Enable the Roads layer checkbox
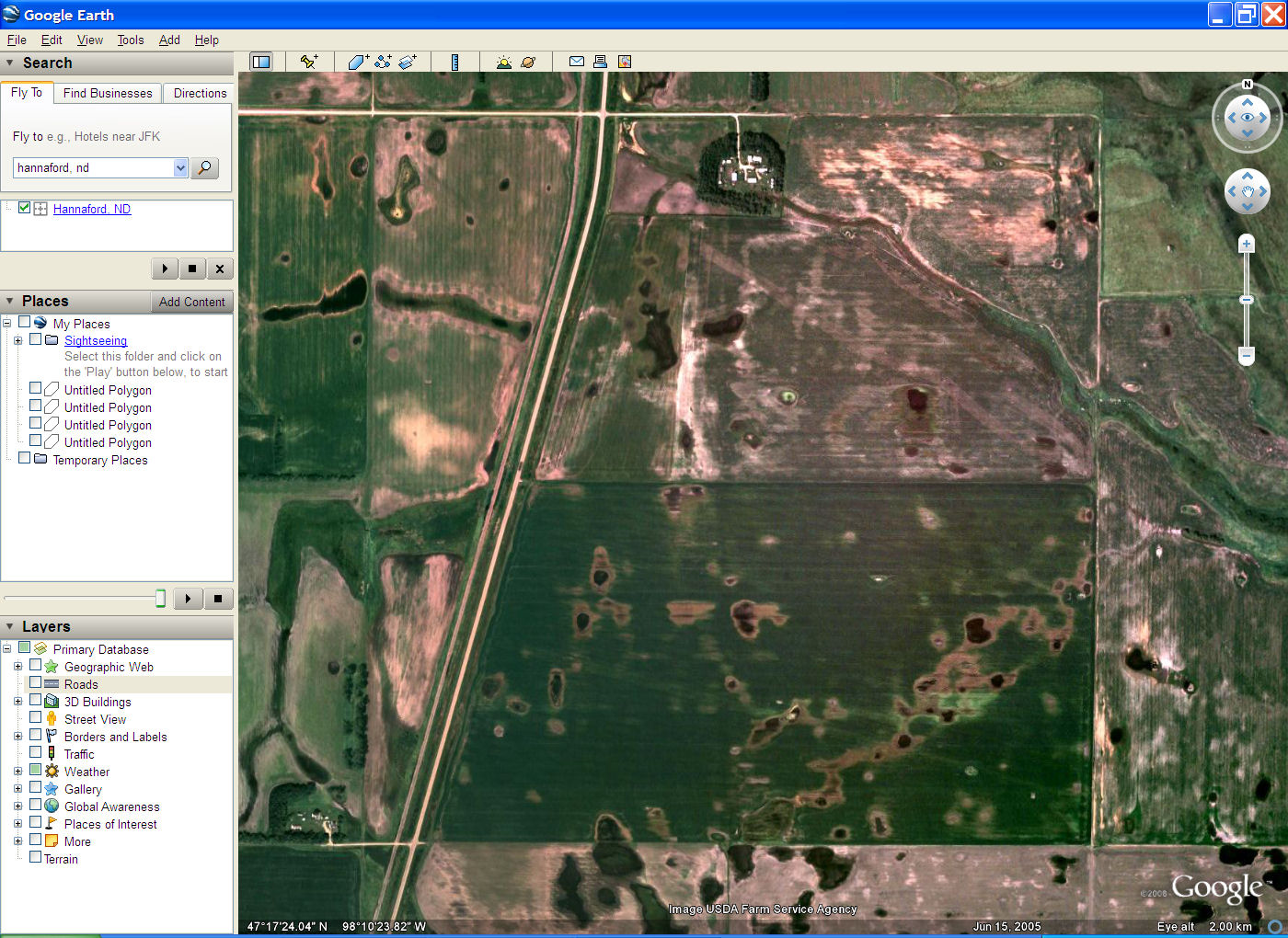The width and height of the screenshot is (1288, 938). tap(36, 683)
